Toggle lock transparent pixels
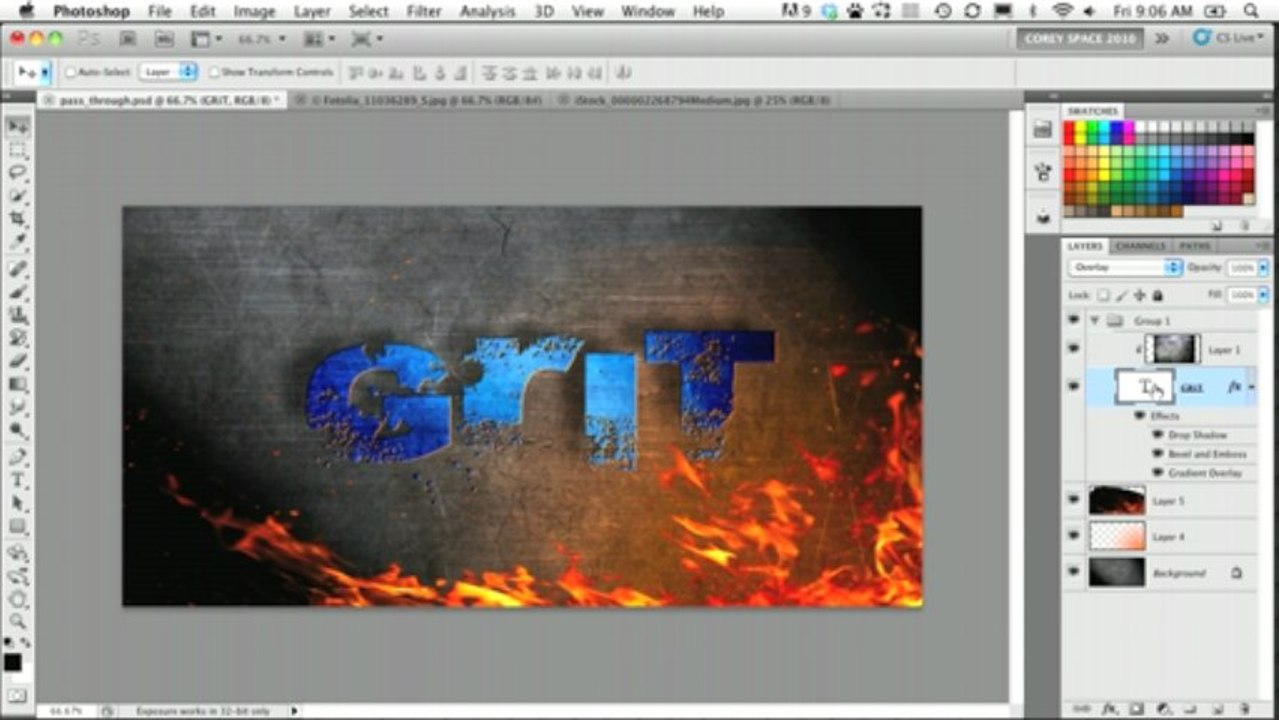 point(1103,295)
